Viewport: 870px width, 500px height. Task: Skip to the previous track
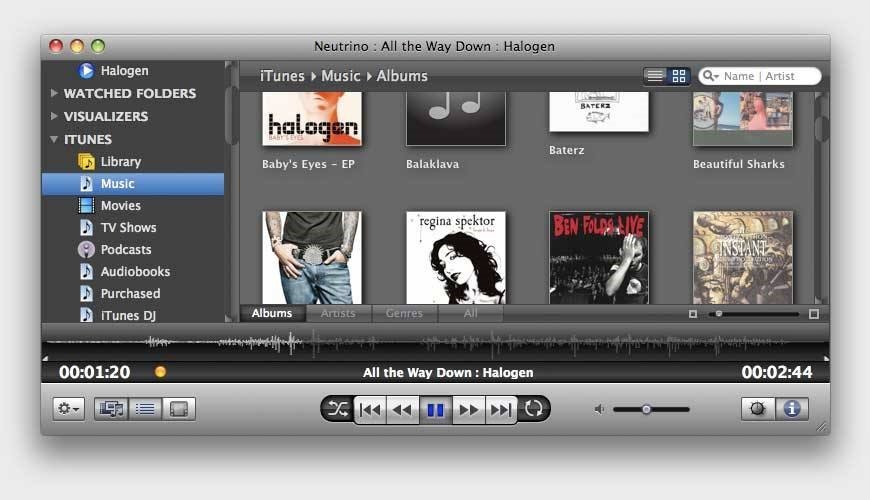click(x=370, y=410)
